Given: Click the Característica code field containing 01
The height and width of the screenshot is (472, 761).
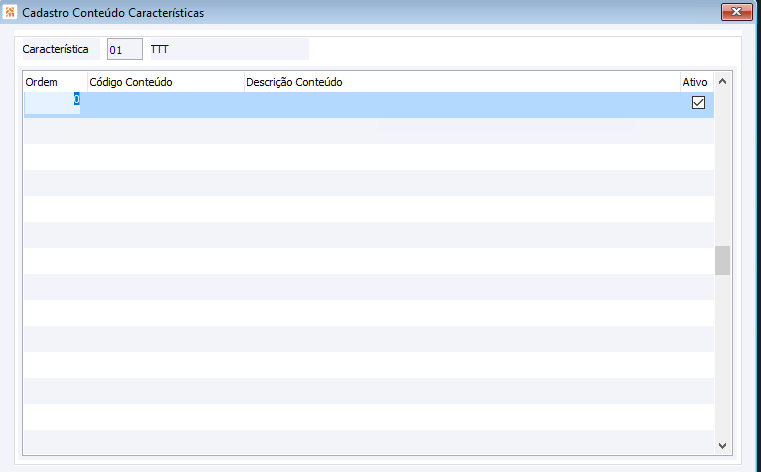Looking at the screenshot, I should 125,49.
